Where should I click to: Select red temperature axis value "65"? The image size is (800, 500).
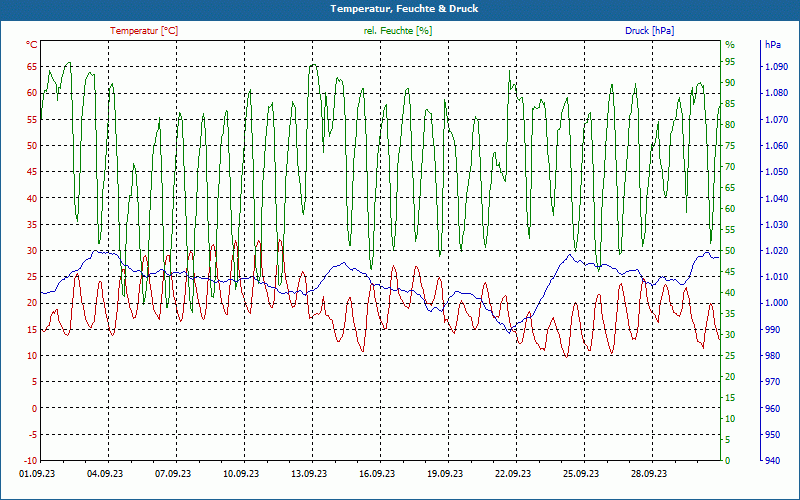(x=32, y=66)
